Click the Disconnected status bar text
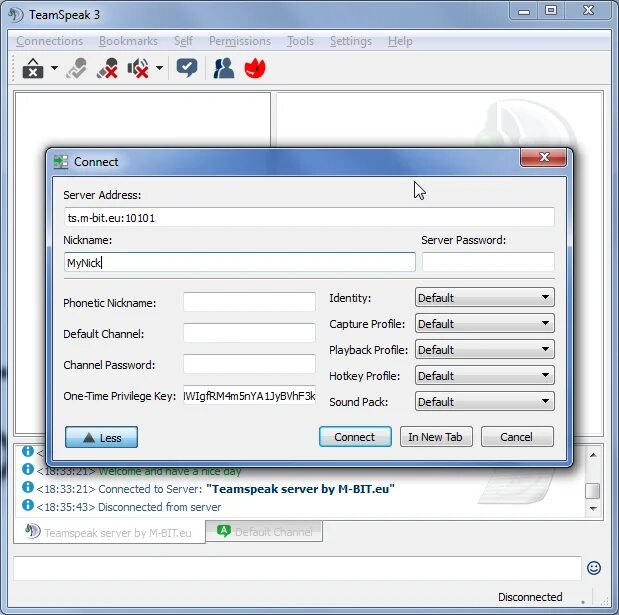The image size is (619, 615). point(530,597)
